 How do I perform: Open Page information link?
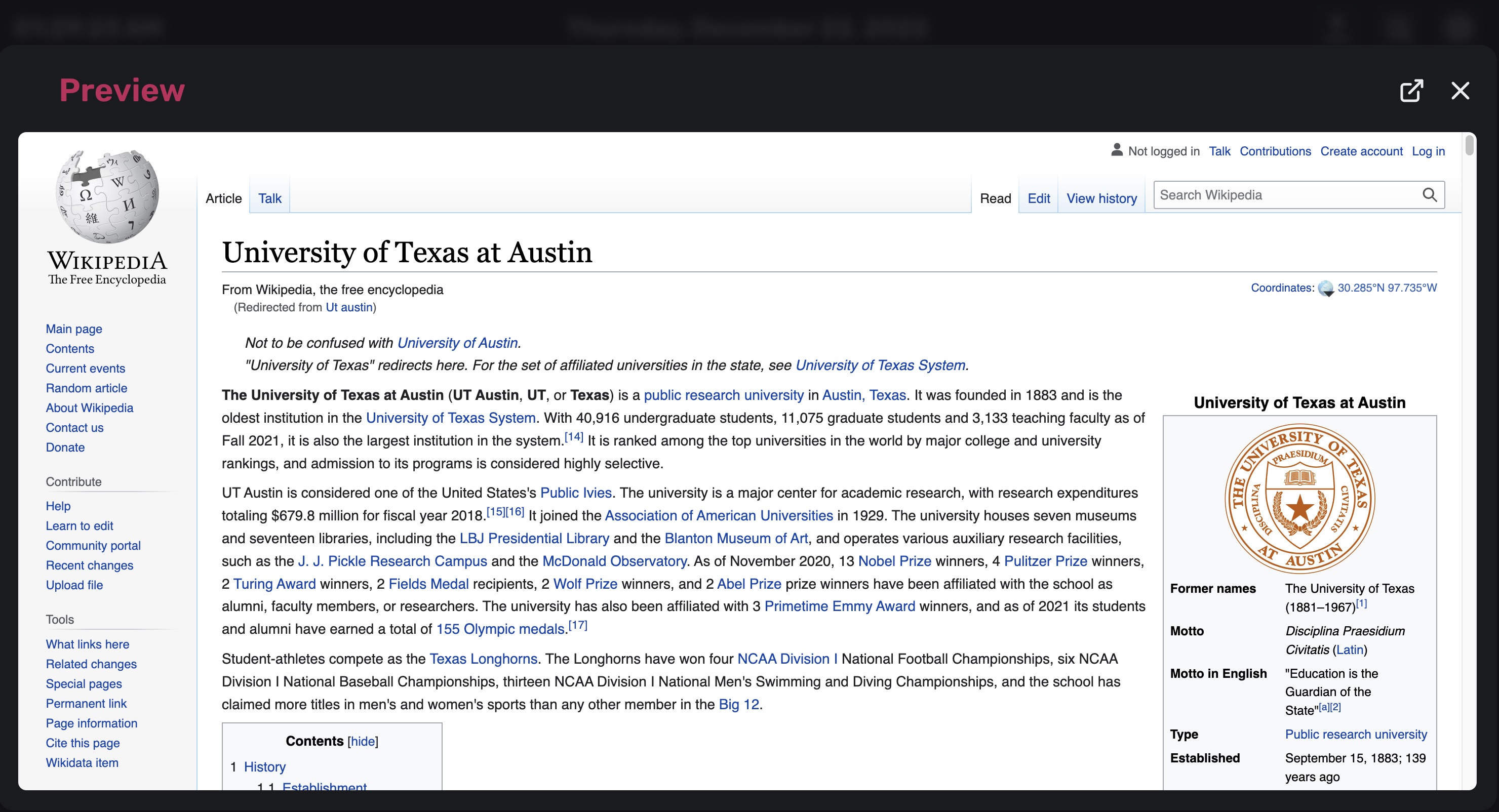point(91,723)
